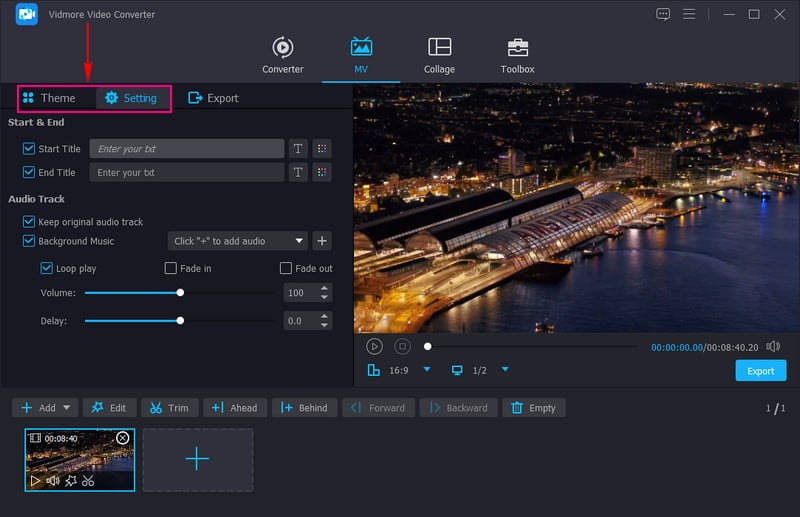Remove the clip using its X icon

click(123, 438)
